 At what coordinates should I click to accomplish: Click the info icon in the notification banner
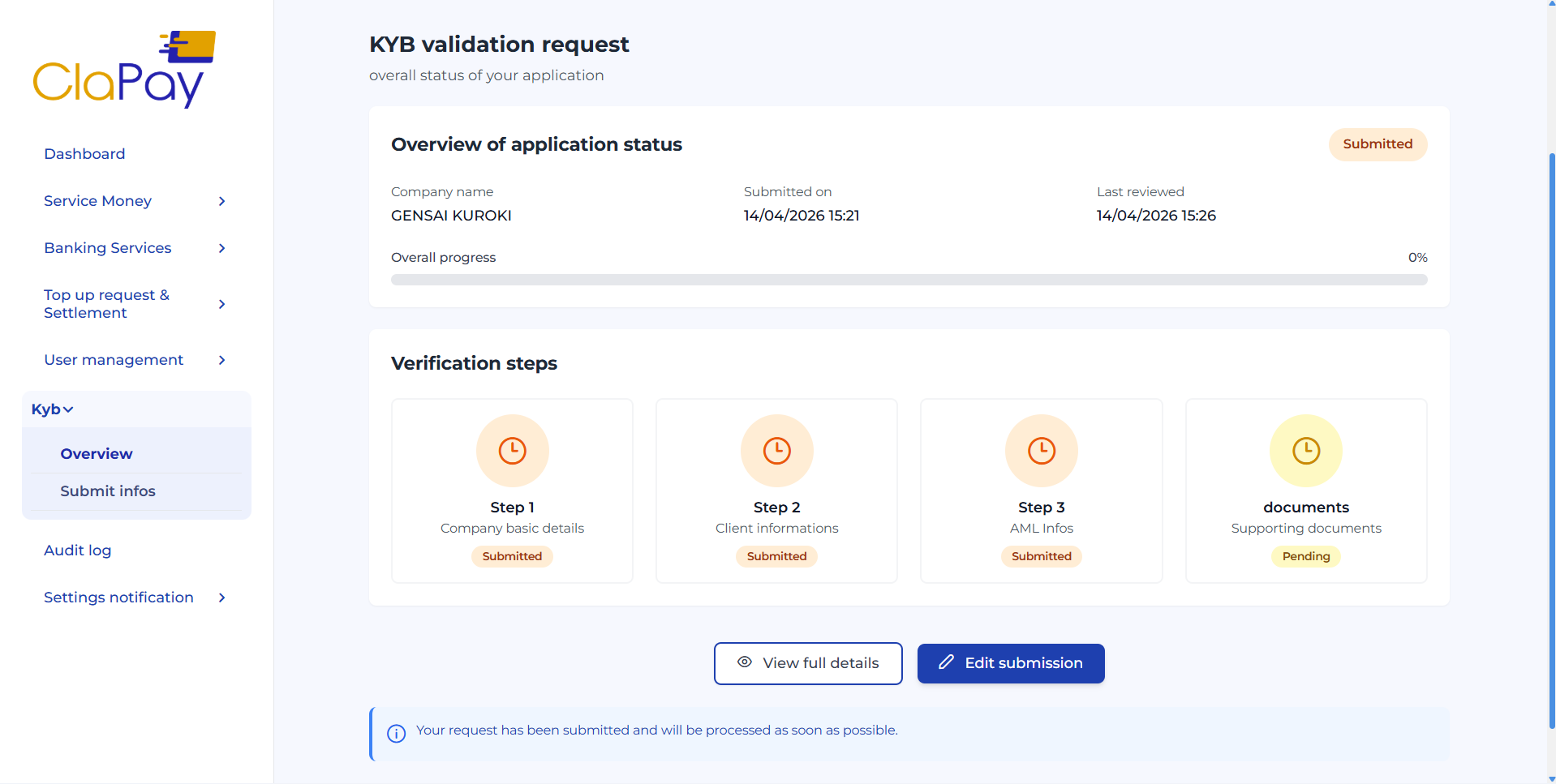point(396,733)
